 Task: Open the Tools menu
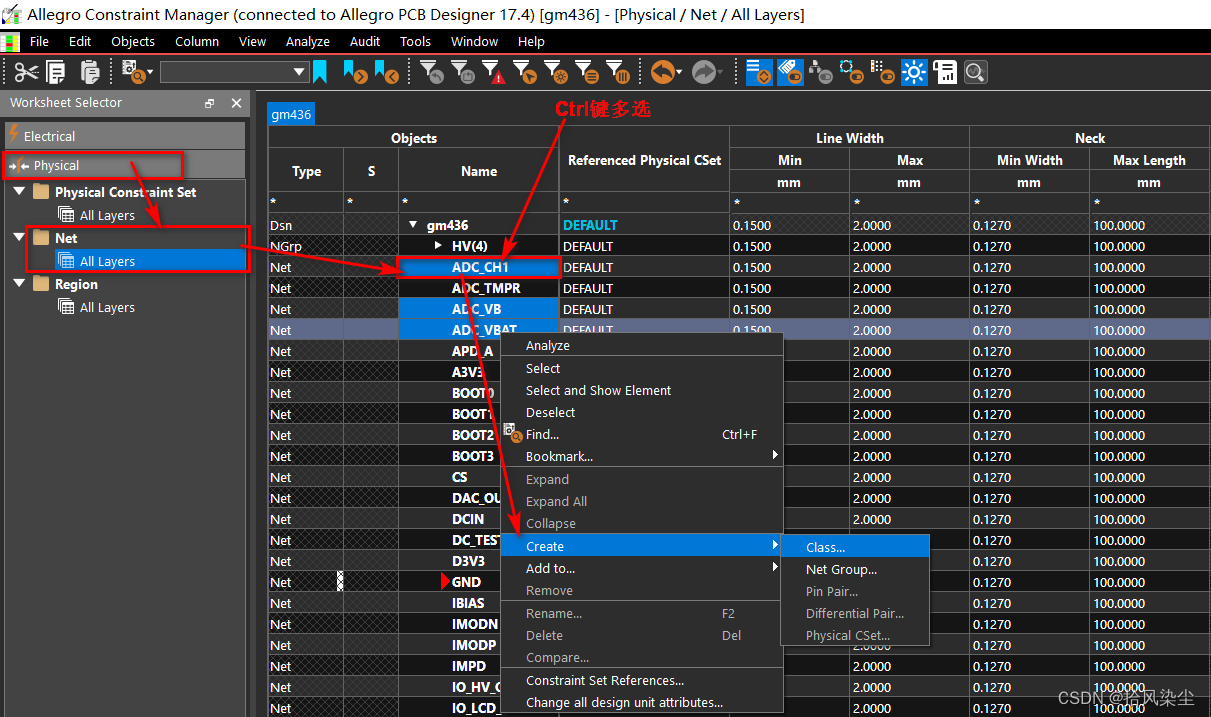[x=415, y=41]
